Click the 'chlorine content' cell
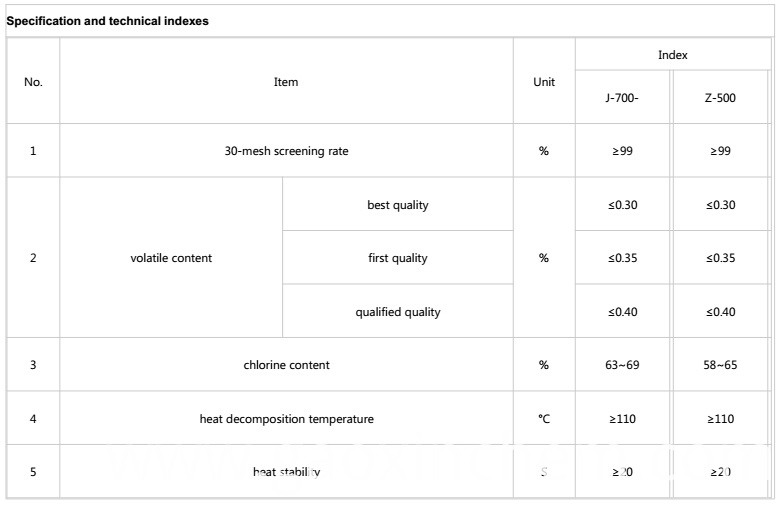781x506 pixels. click(x=286, y=365)
